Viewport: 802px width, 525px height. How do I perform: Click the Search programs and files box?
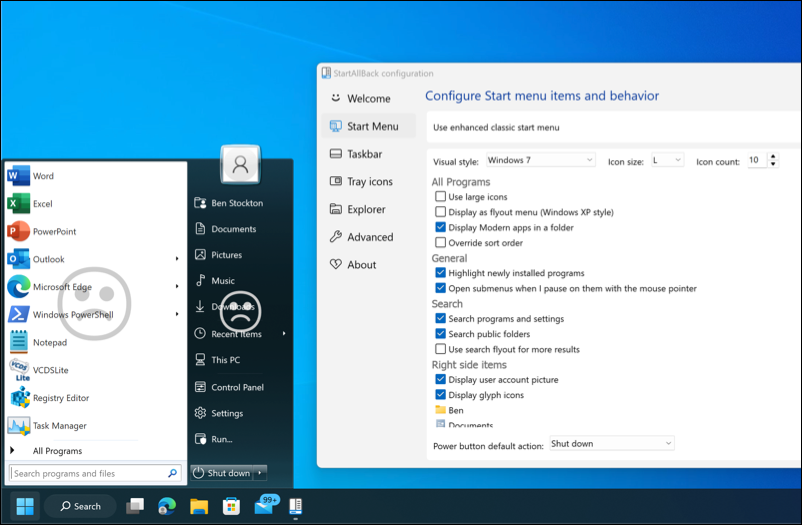pyautogui.click(x=90, y=473)
